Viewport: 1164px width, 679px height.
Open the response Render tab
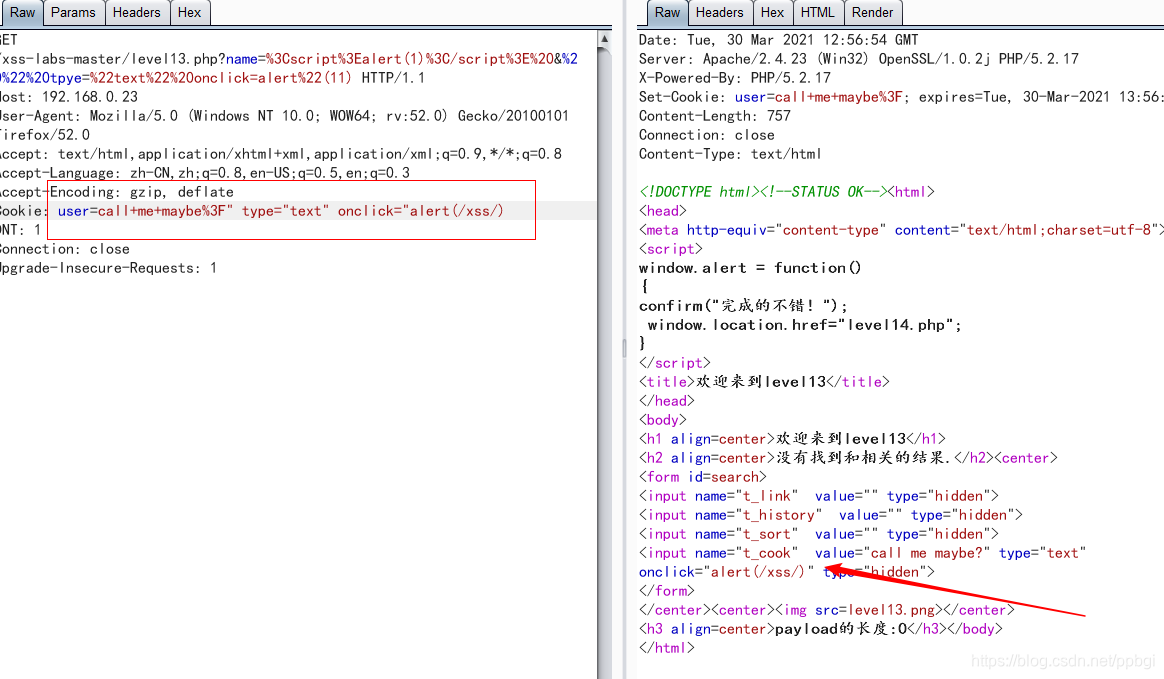tap(872, 13)
